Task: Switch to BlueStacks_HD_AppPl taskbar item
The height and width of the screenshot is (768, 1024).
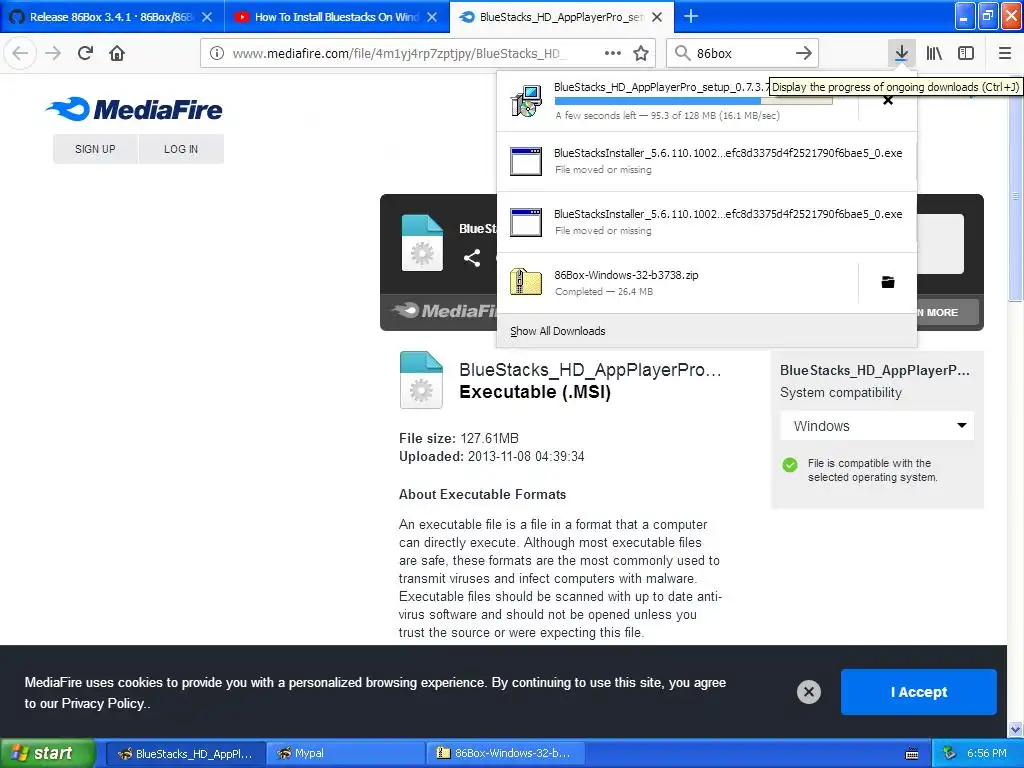Action: coord(185,754)
